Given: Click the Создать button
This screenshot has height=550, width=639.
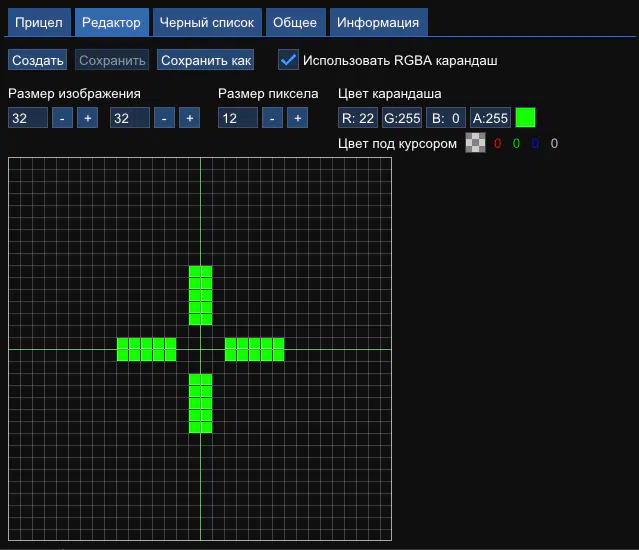Looking at the screenshot, I should pos(38,61).
